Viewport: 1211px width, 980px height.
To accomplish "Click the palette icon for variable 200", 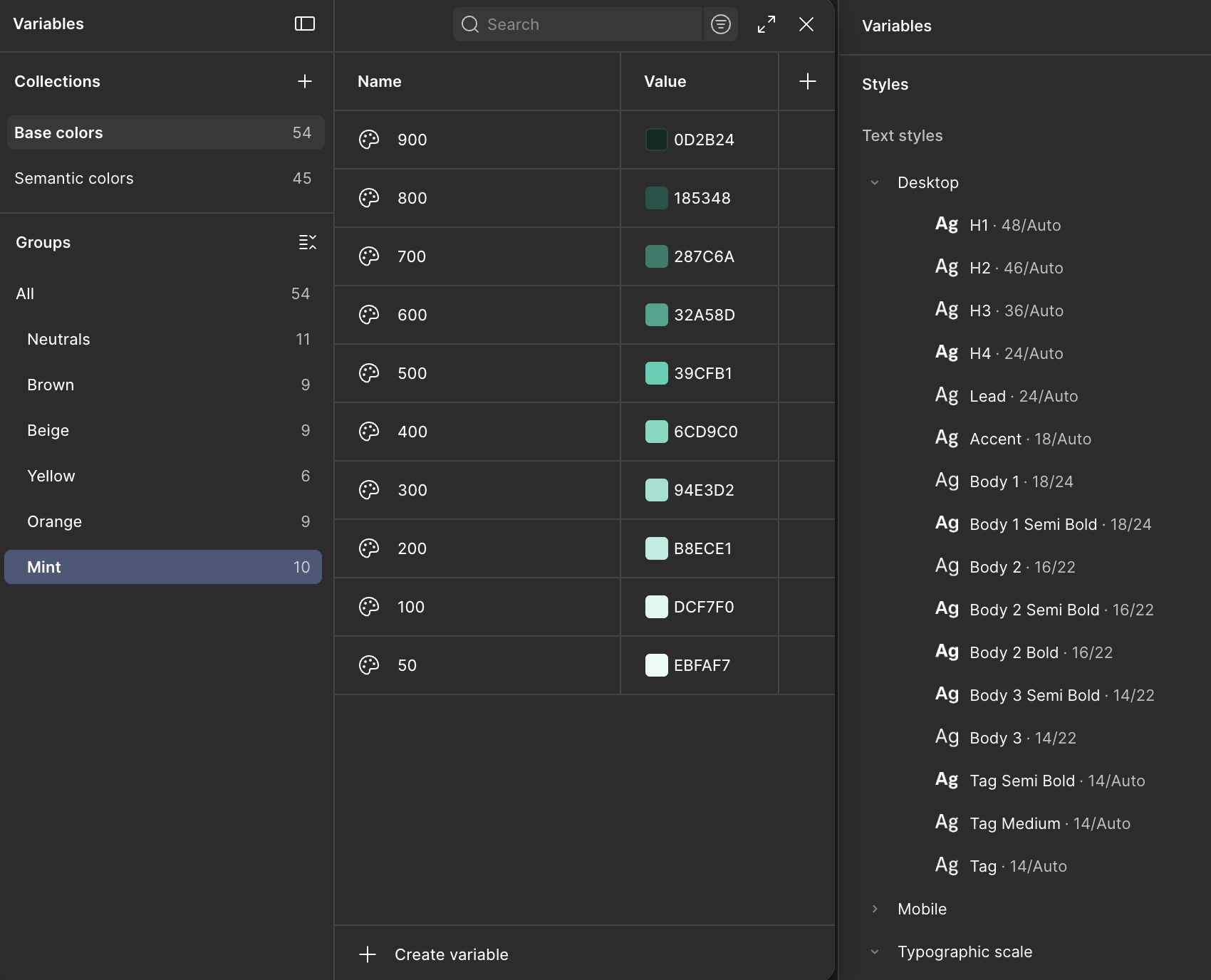I will tap(369, 548).
